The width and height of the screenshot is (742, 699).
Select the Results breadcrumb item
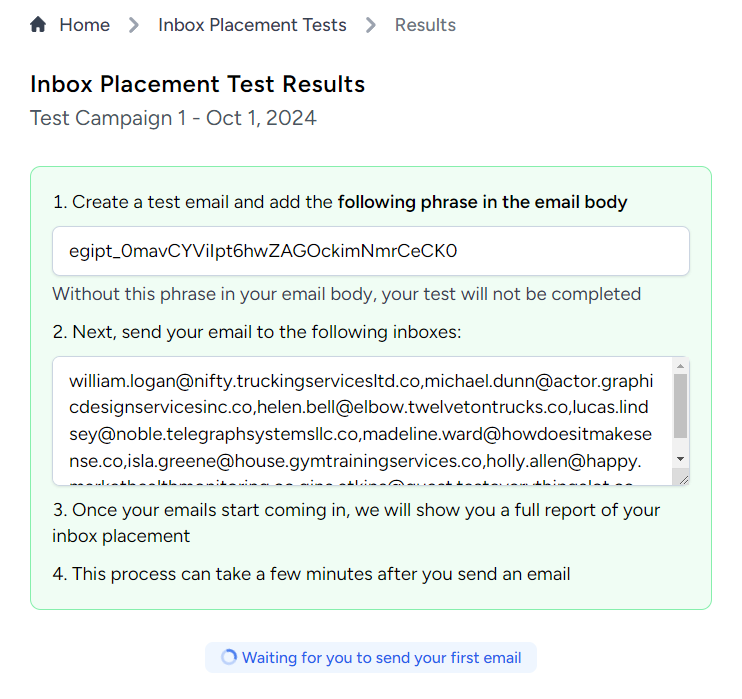[425, 25]
